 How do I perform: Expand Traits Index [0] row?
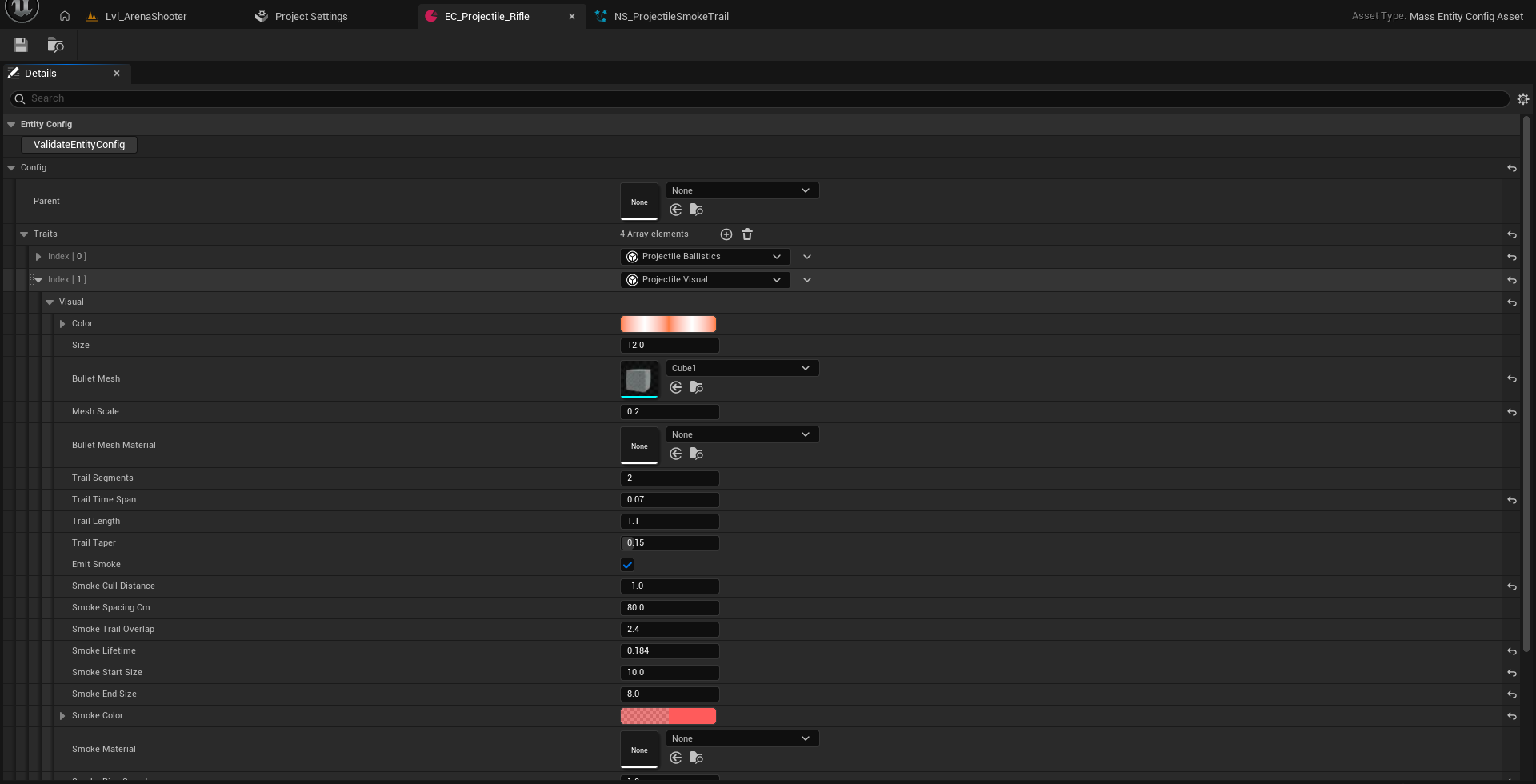[x=38, y=257]
